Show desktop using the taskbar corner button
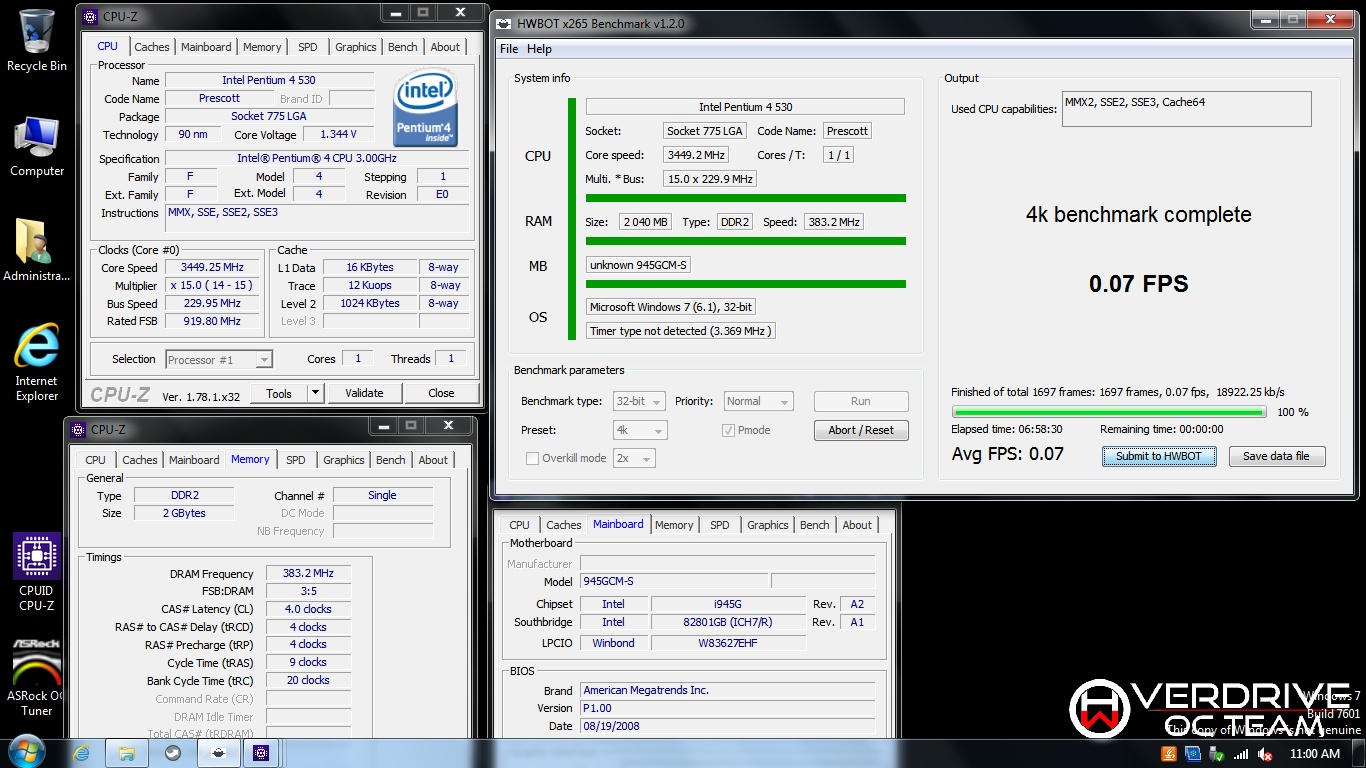This screenshot has height=768, width=1366. click(x=1359, y=753)
